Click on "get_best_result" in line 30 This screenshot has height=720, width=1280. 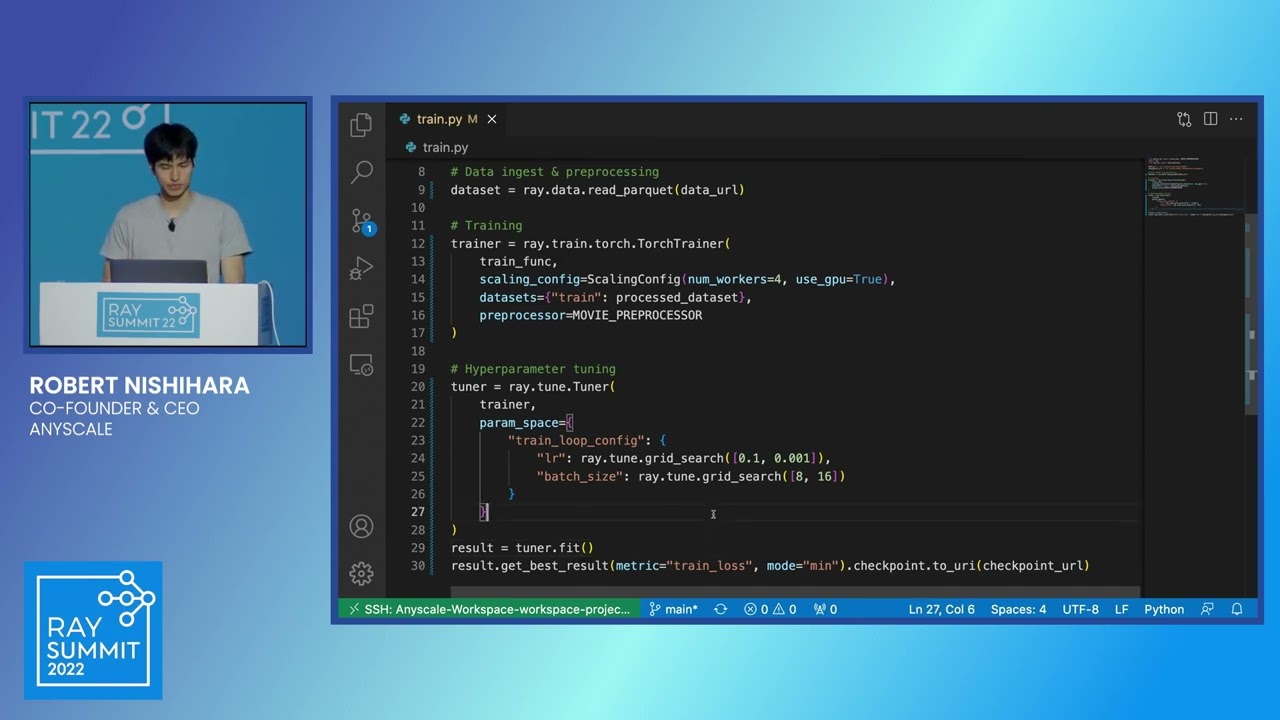click(555, 566)
